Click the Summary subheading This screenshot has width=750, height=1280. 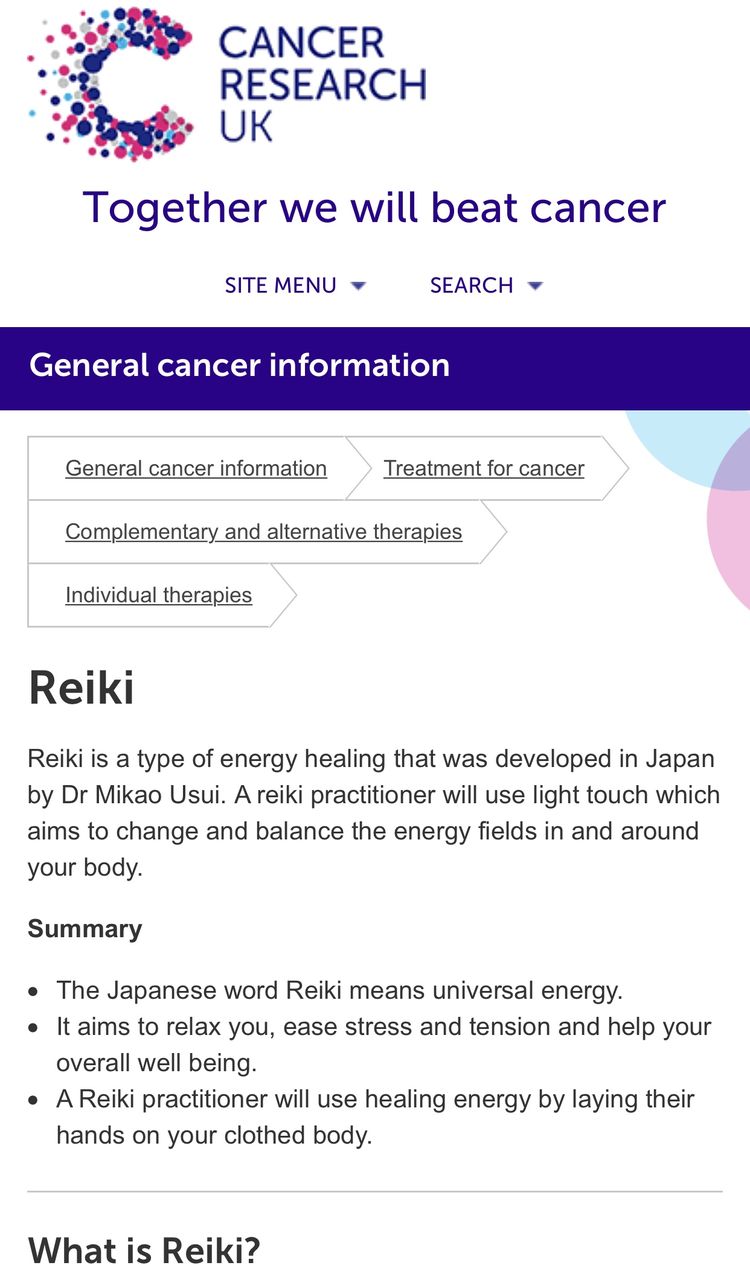[85, 929]
